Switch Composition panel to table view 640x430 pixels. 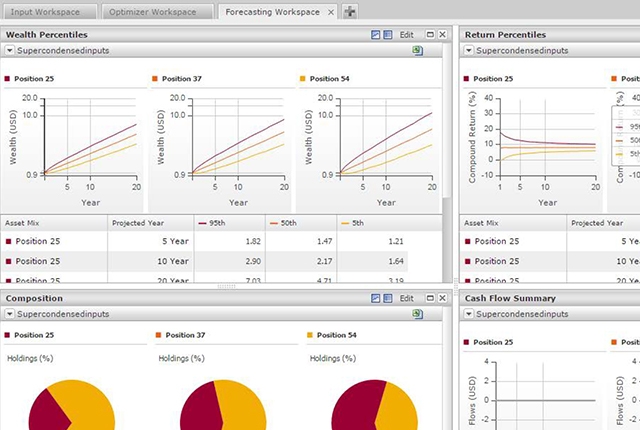388,298
